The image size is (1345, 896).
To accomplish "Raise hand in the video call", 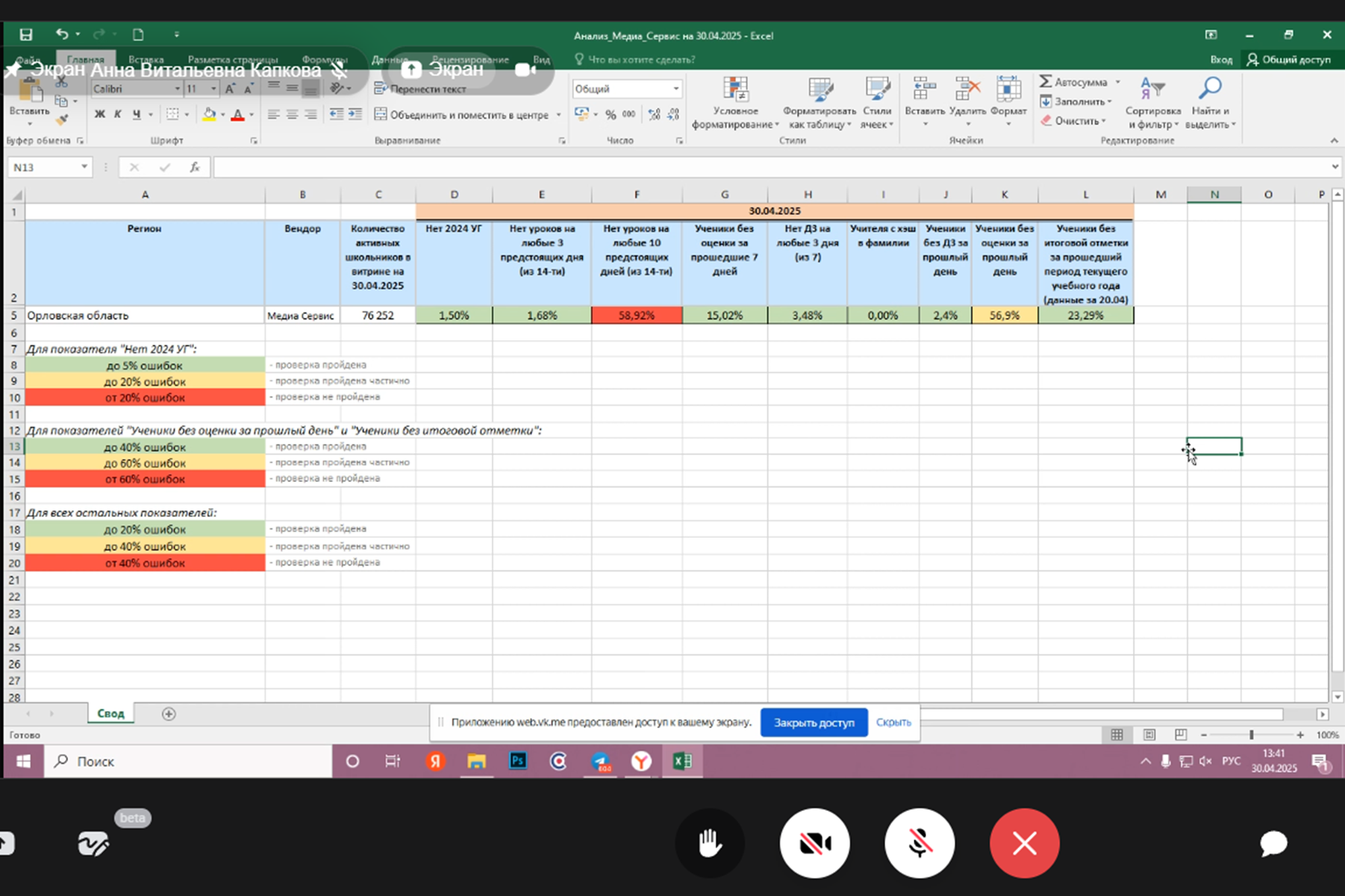I will coord(710,844).
